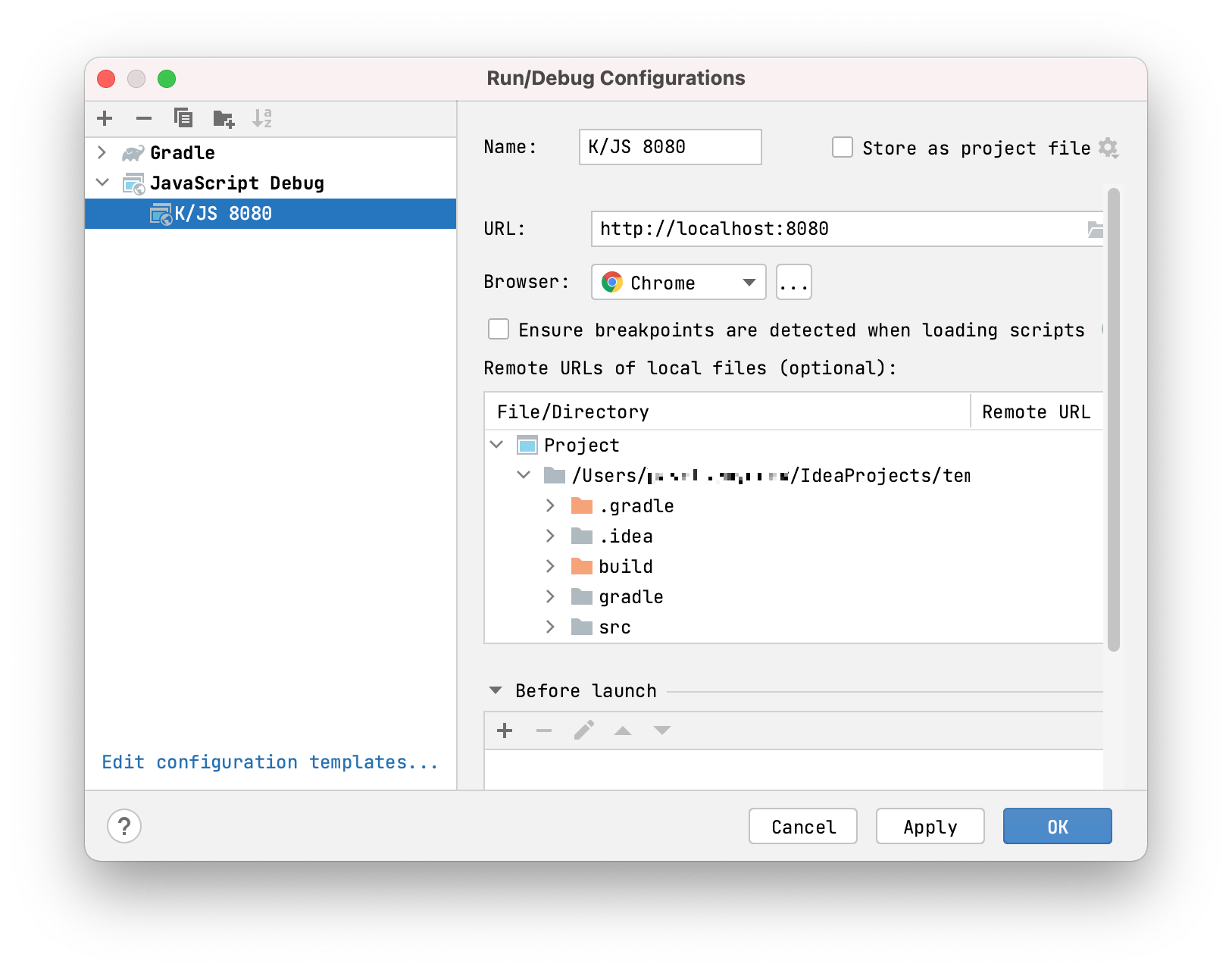Viewport: 1232px width, 973px height.
Task: Click the Gradle elephant icon
Action: [x=133, y=153]
